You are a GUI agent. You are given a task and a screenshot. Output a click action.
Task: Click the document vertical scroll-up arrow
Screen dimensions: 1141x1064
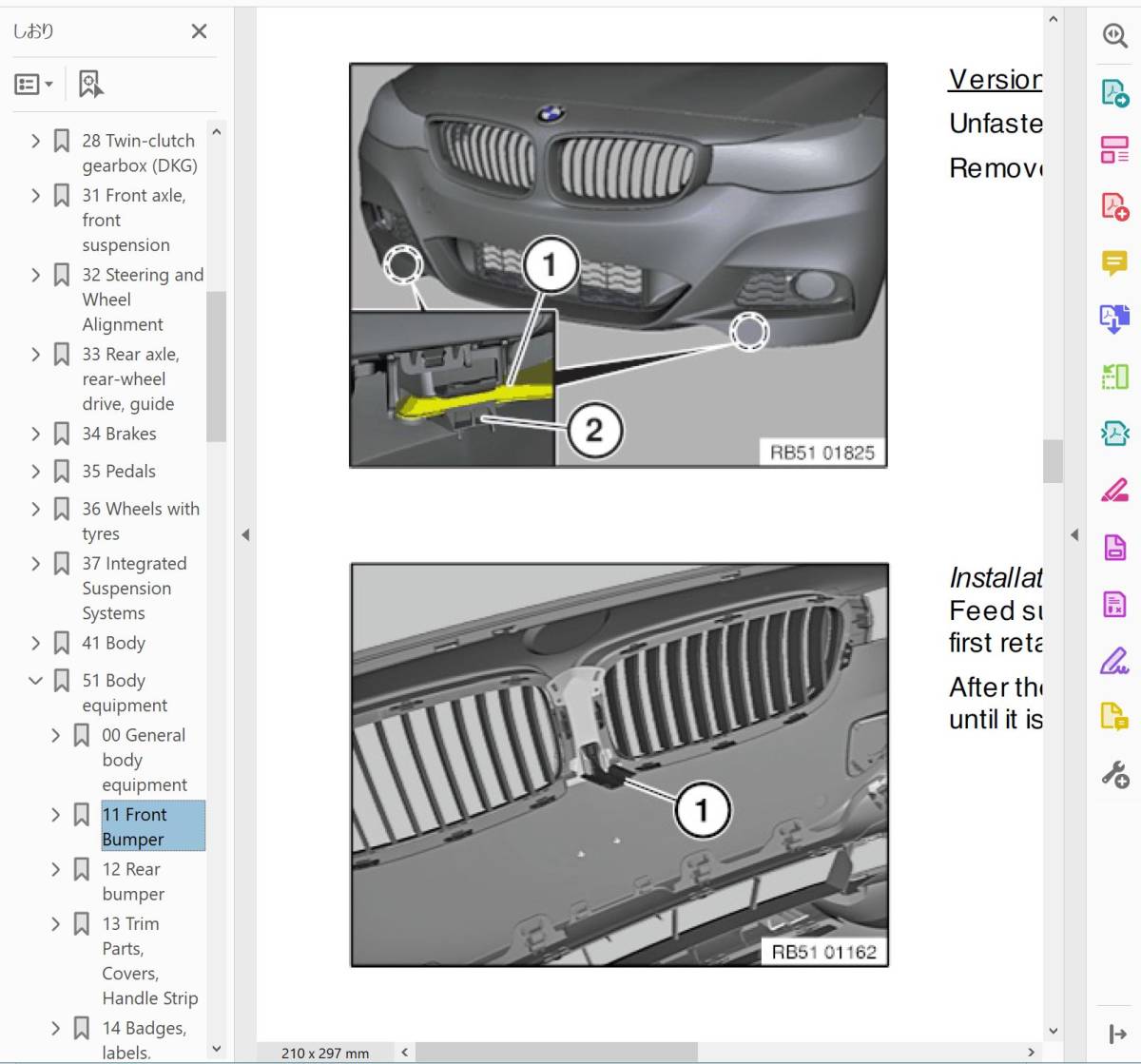[1053, 19]
